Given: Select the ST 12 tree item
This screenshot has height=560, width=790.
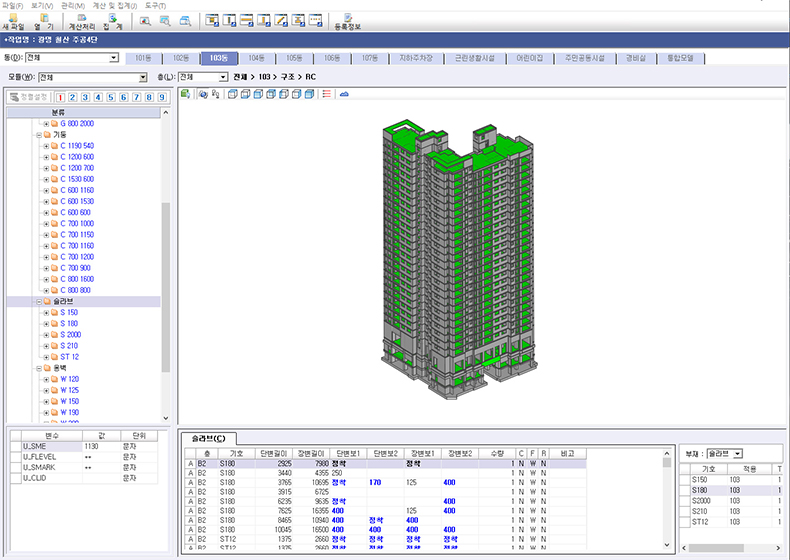Looking at the screenshot, I should click(70, 357).
